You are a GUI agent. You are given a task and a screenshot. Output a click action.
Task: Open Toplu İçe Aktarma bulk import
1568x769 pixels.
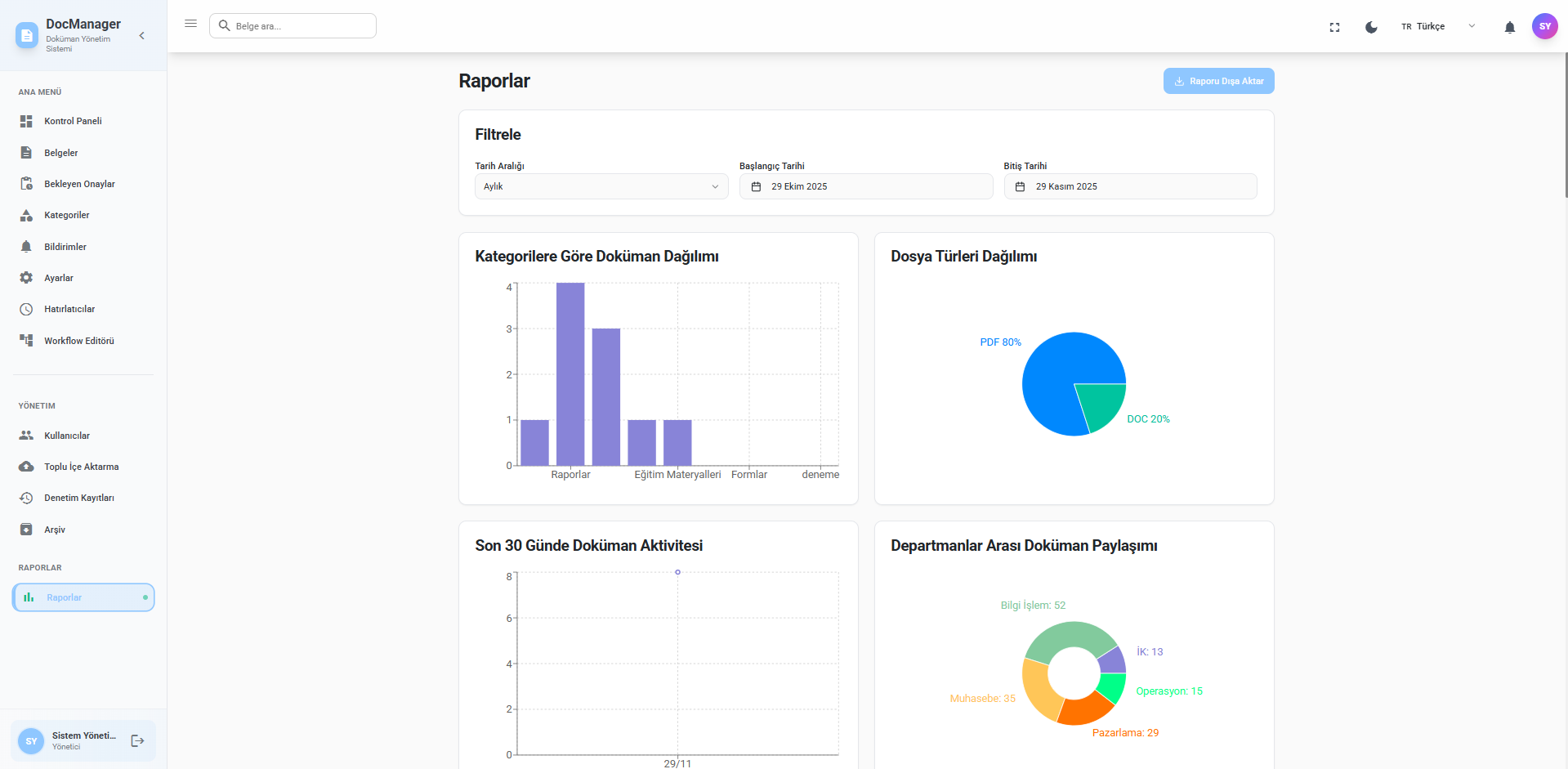click(x=27, y=467)
